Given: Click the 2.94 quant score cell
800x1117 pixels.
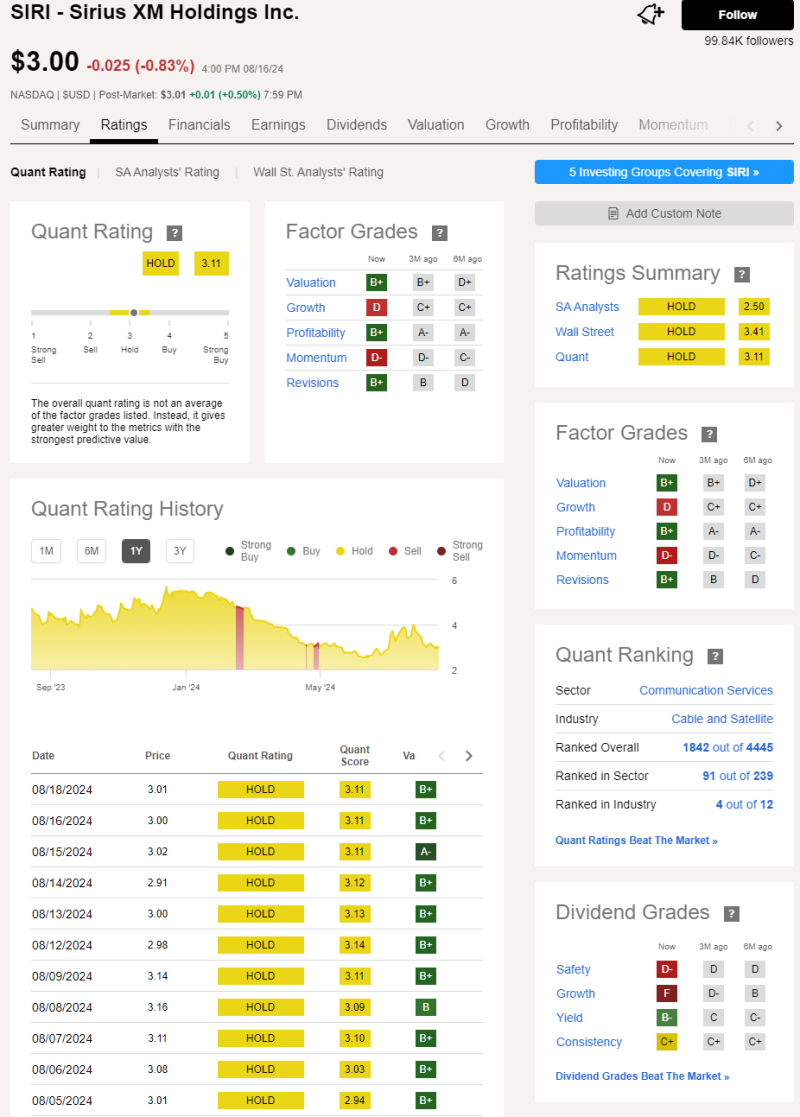Looking at the screenshot, I should pos(355,1101).
